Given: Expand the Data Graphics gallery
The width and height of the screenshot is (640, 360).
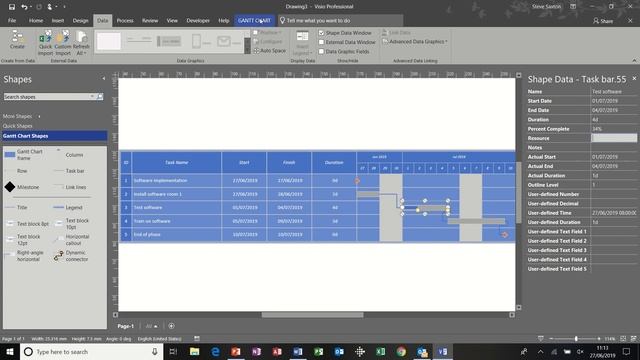Looking at the screenshot, I should click(x=247, y=51).
